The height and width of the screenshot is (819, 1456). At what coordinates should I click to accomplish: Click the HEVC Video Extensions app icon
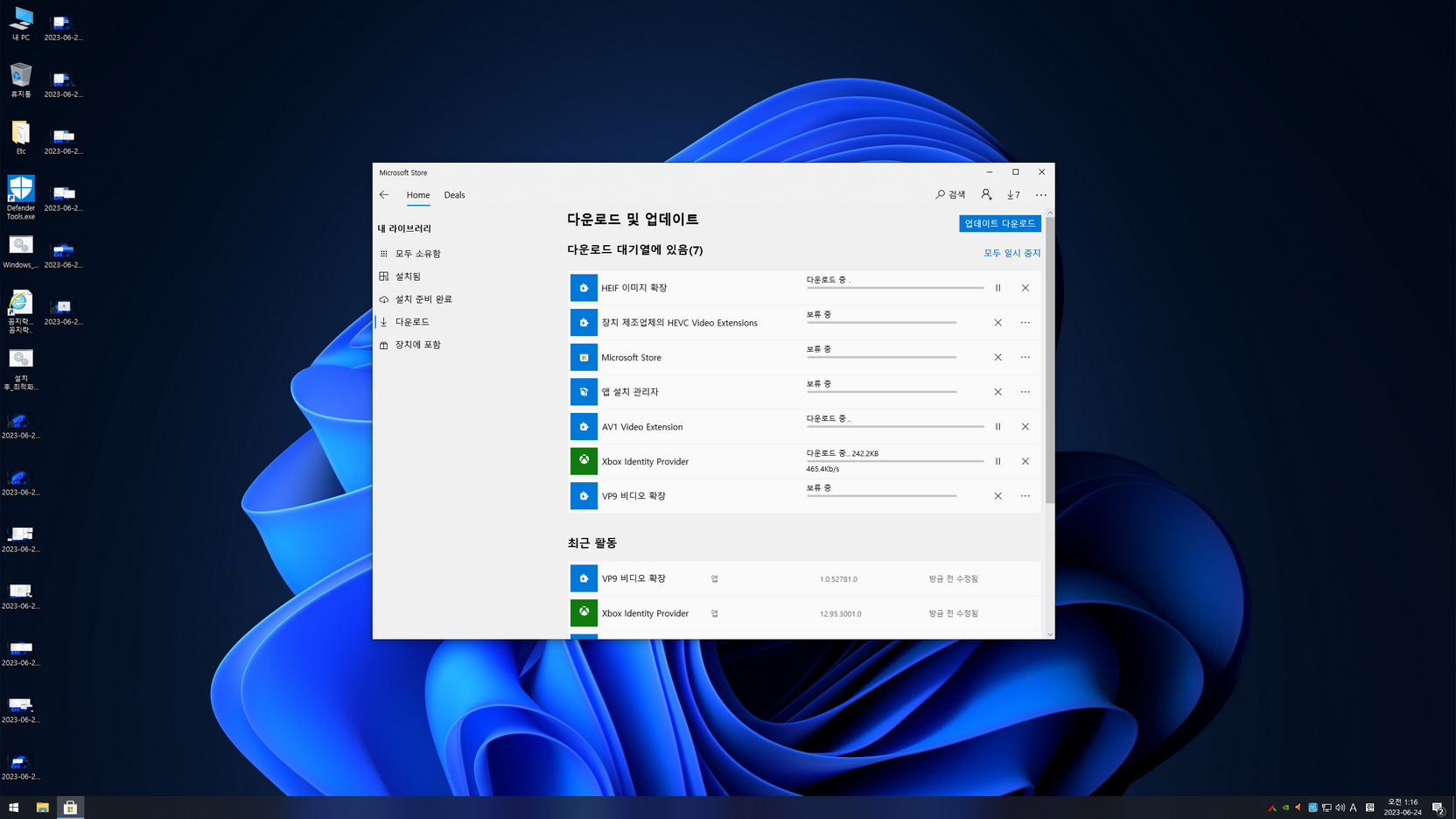584,323
